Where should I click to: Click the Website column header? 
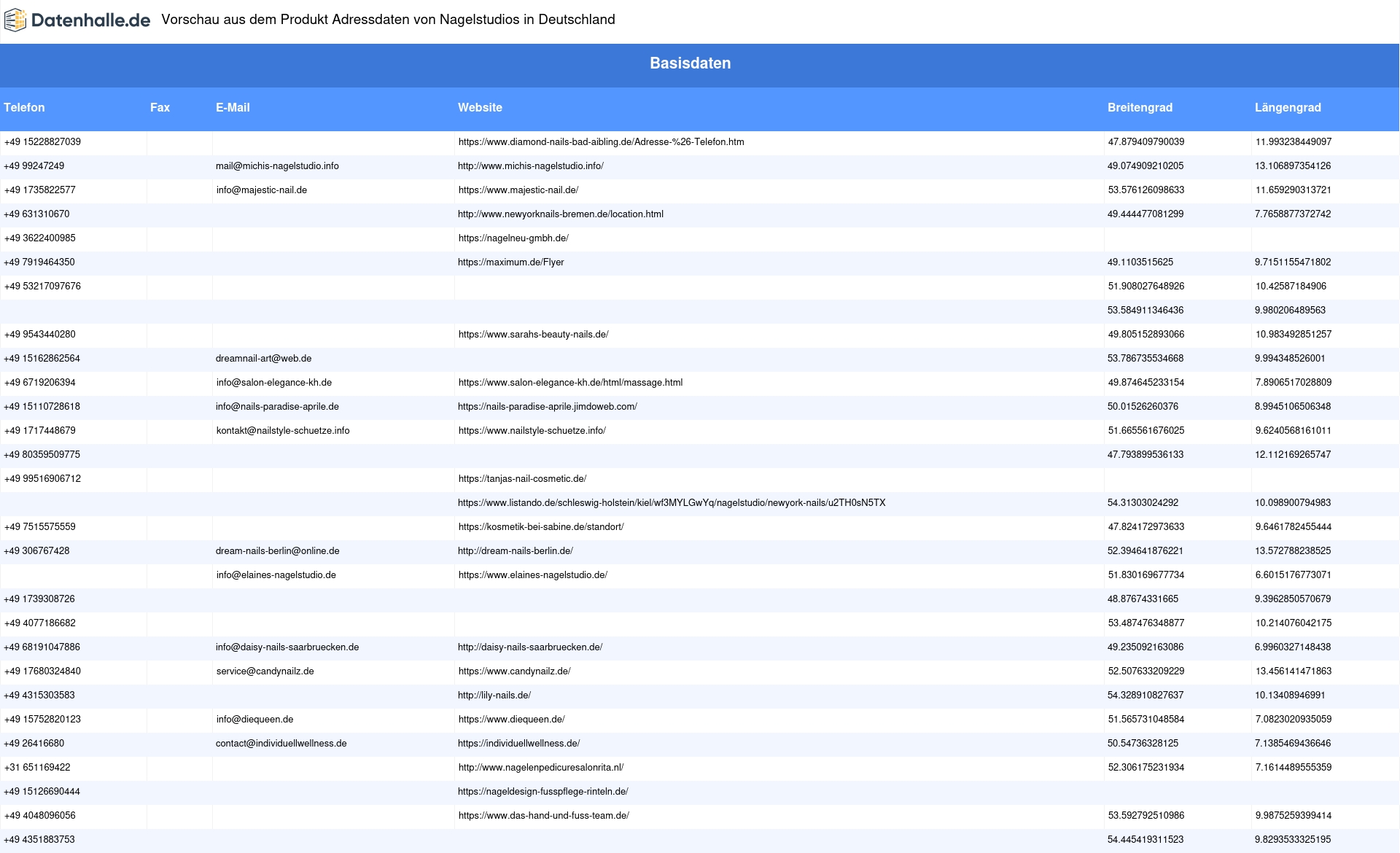click(480, 107)
